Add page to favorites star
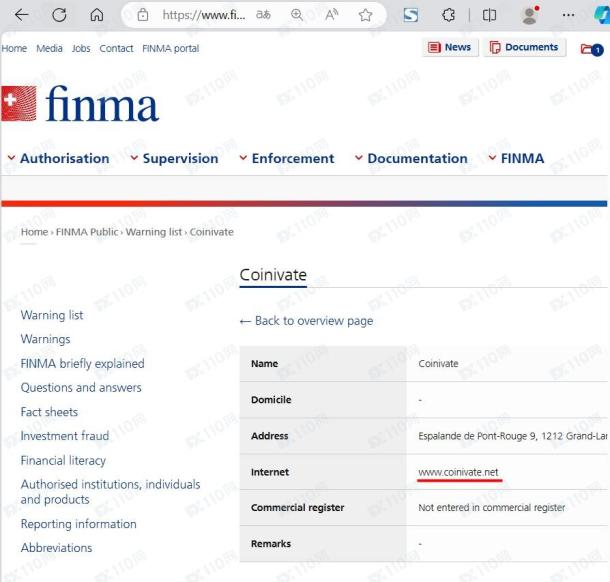The image size is (610, 582). click(x=365, y=15)
